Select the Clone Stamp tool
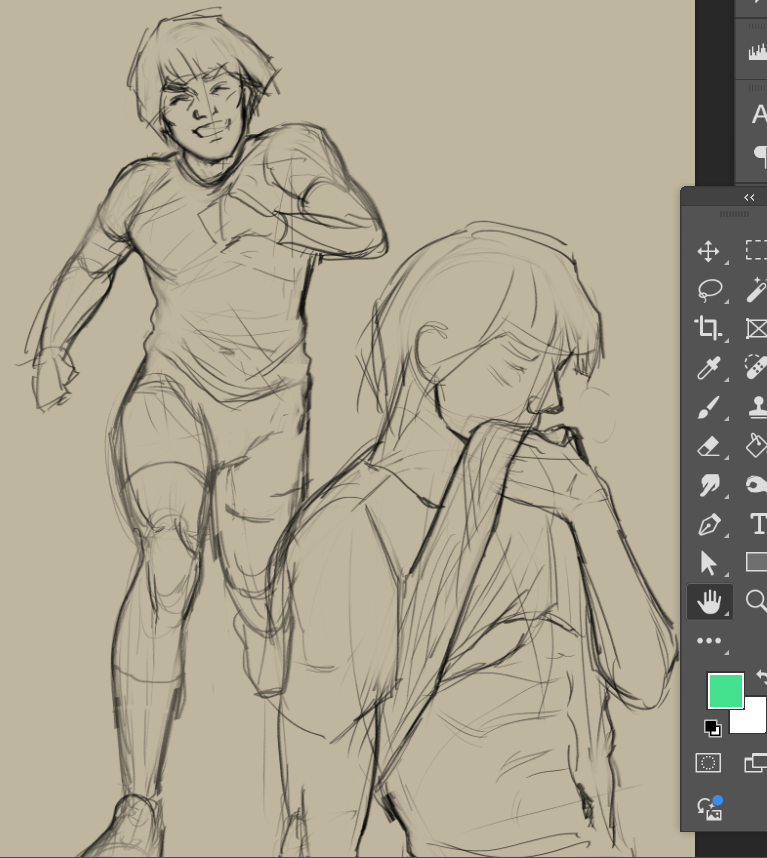 click(x=758, y=407)
